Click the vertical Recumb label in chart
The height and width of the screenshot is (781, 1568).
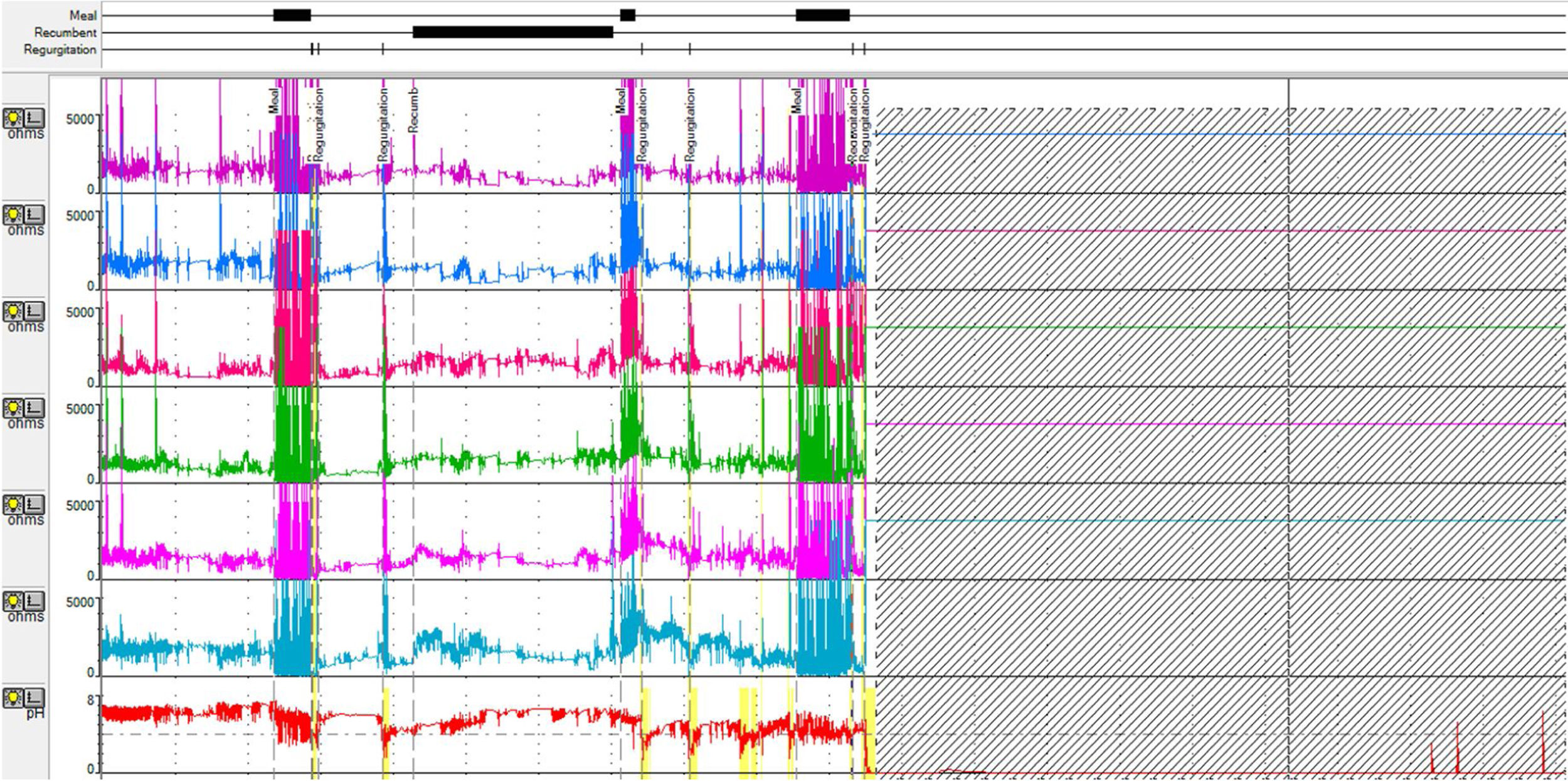tap(413, 110)
